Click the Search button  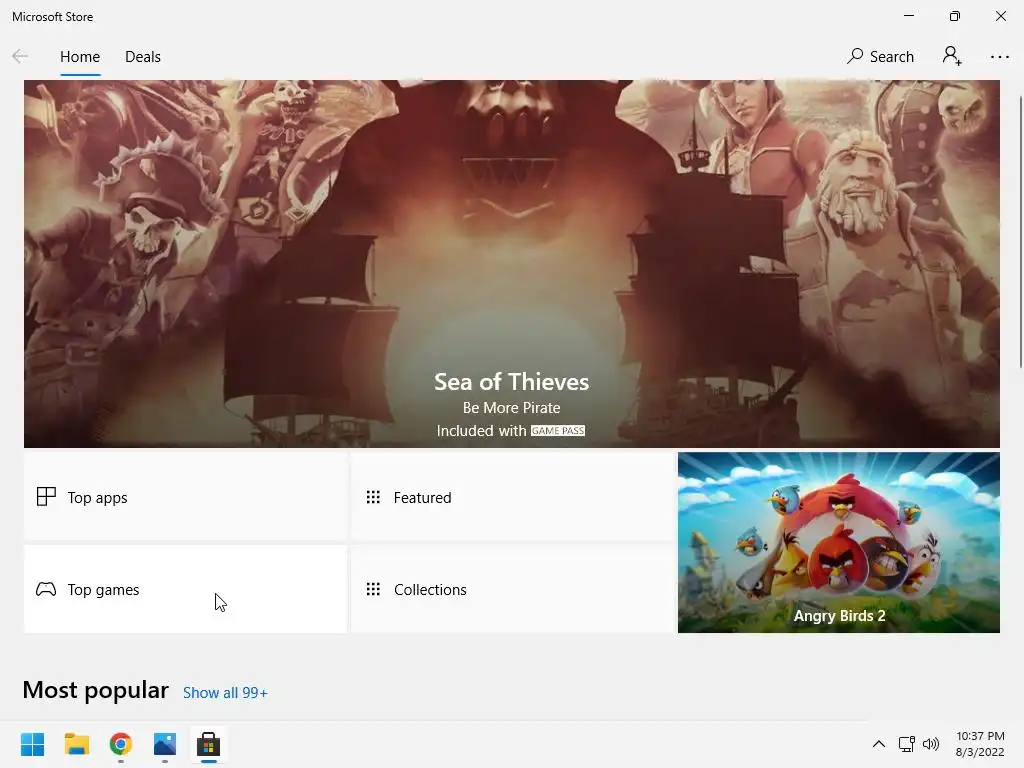click(880, 57)
